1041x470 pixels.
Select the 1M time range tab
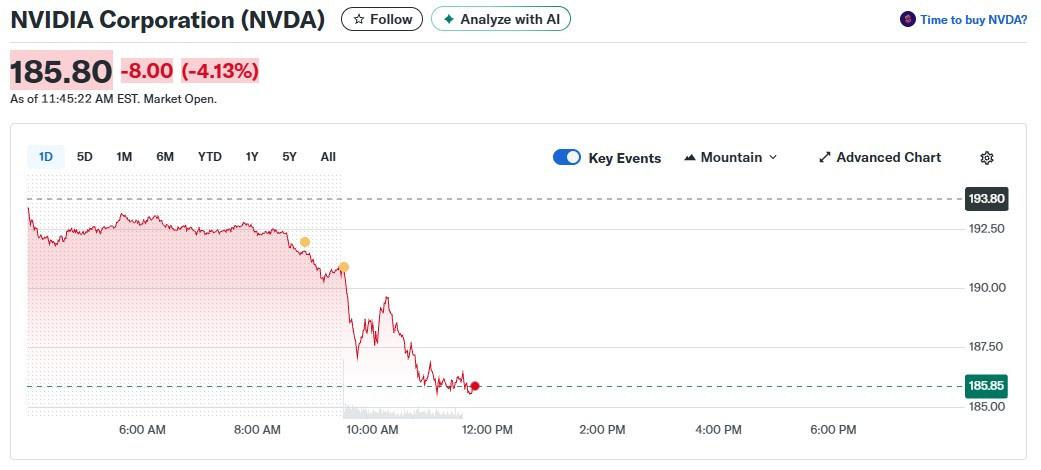[124, 157]
